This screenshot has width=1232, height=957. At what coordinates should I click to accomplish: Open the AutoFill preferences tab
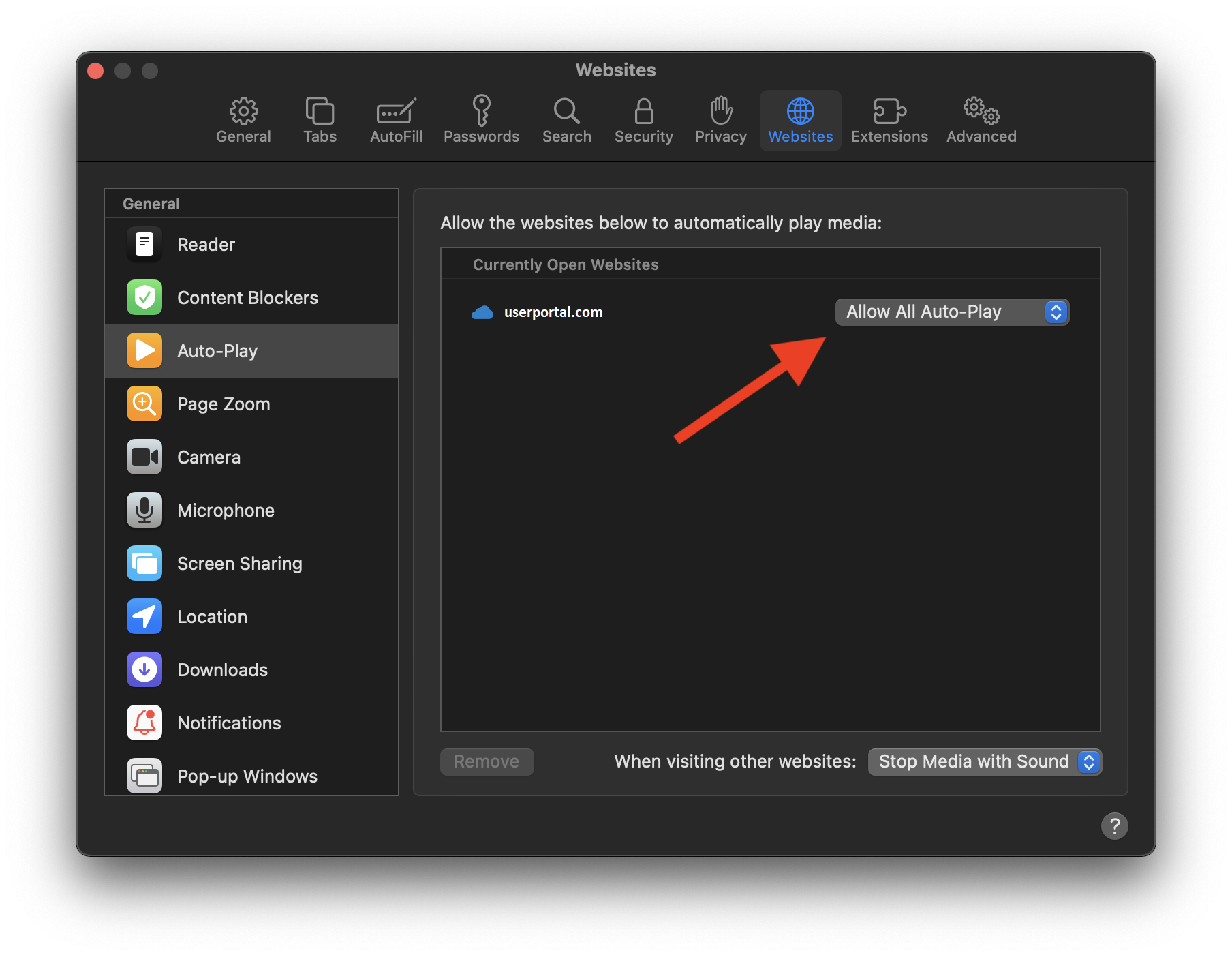pyautogui.click(x=396, y=121)
